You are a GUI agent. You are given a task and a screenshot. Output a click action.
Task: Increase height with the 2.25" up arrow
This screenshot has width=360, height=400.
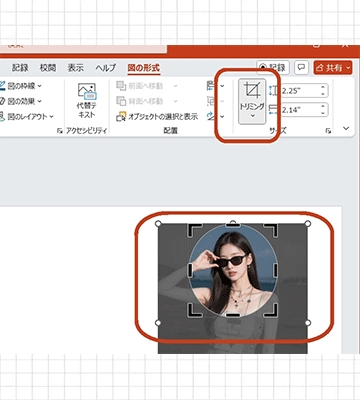323,87
